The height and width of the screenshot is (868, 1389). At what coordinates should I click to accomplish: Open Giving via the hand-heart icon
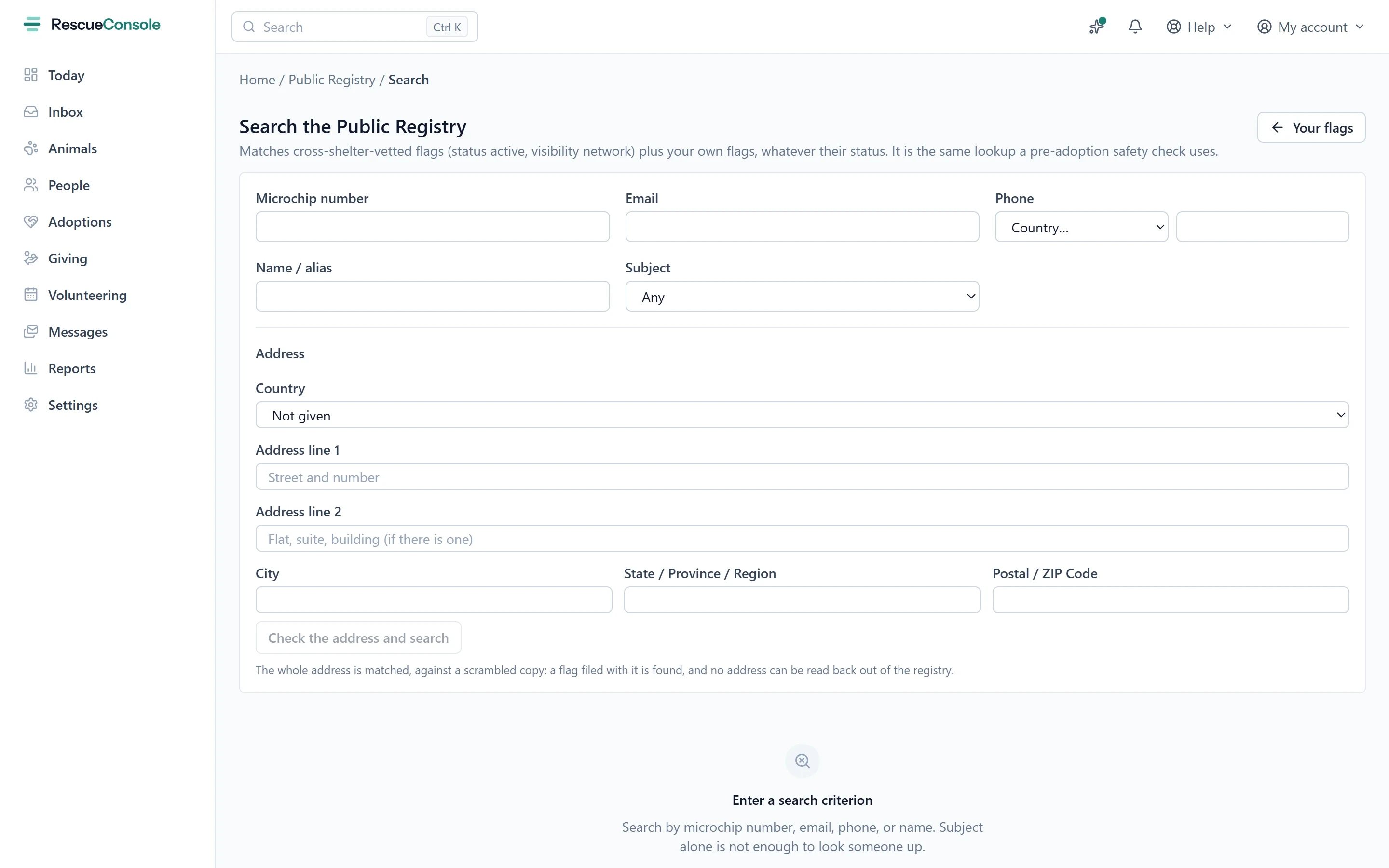[31, 258]
